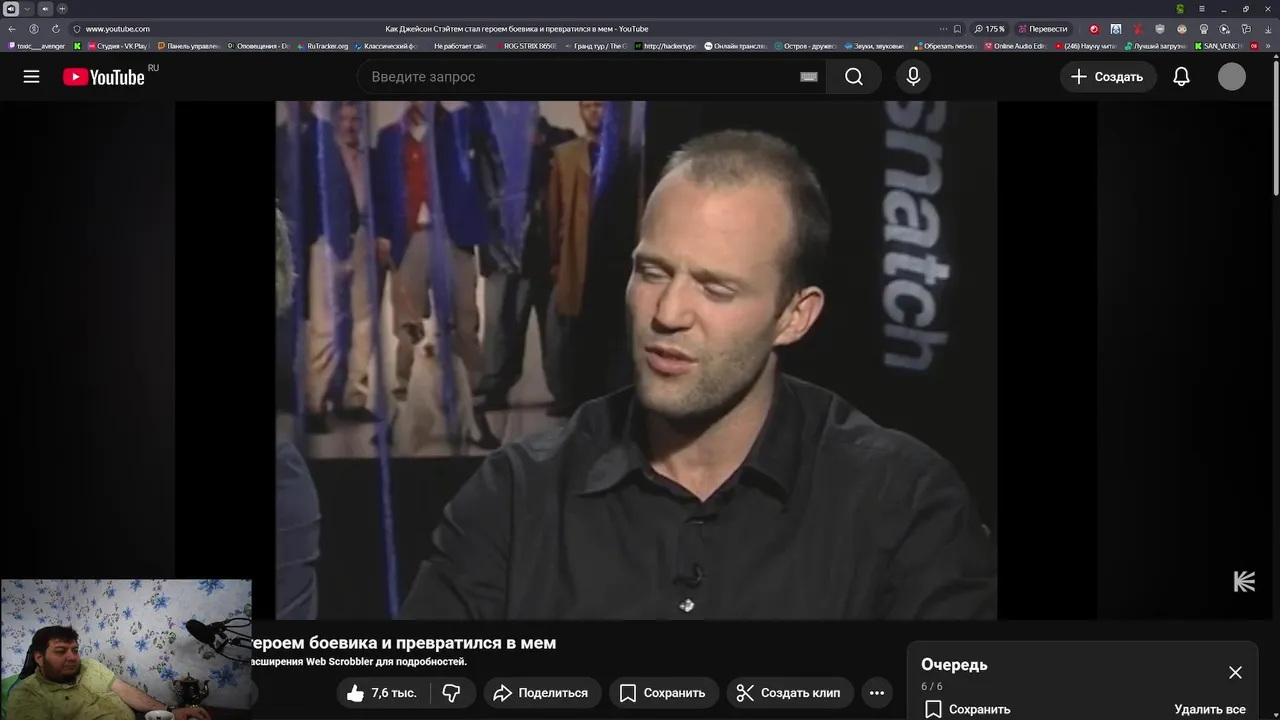Start voice search with the microphone
The height and width of the screenshot is (720, 1280).
click(x=913, y=77)
